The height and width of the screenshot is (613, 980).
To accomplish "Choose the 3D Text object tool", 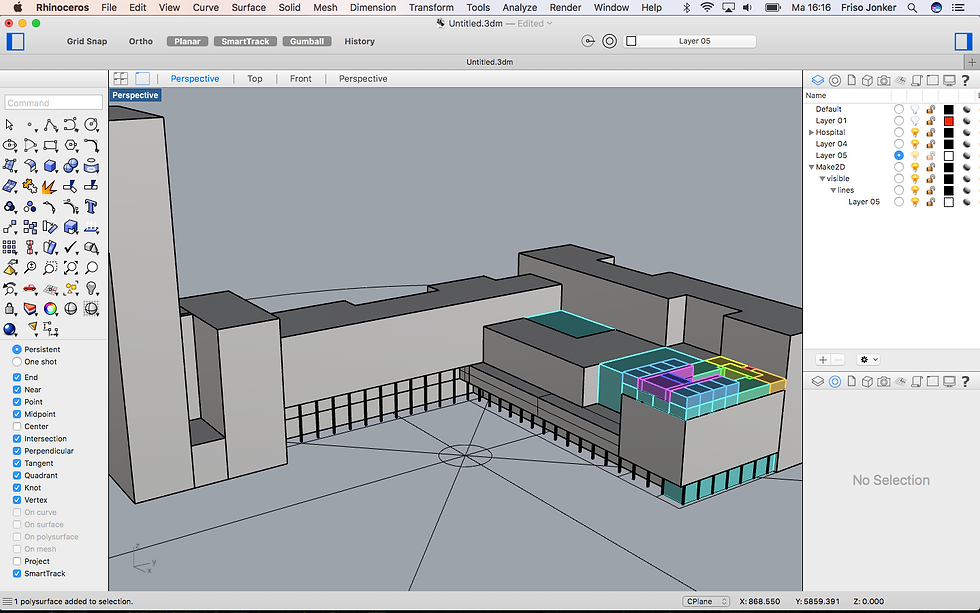I will click(x=91, y=207).
